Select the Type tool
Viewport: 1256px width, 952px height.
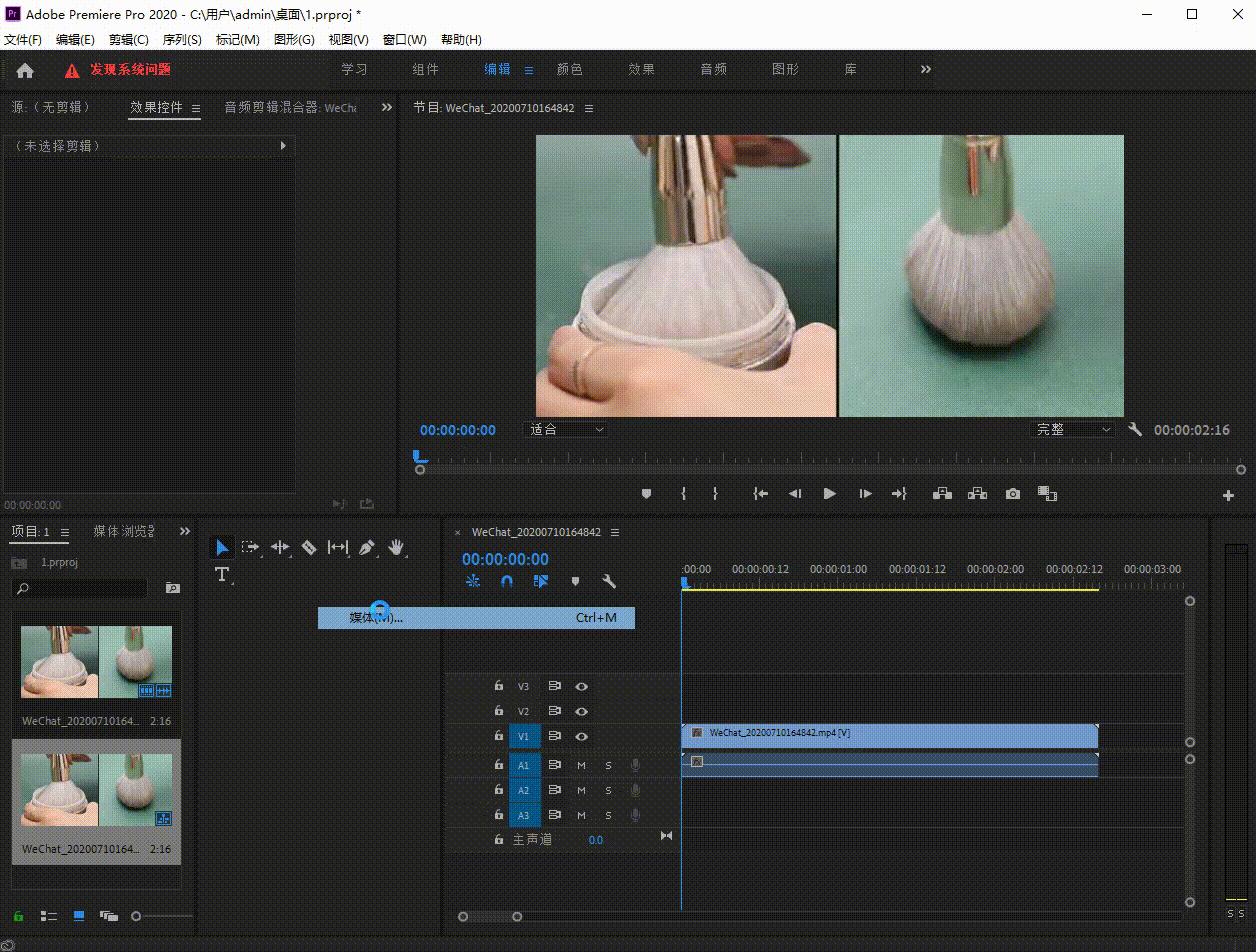[222, 574]
